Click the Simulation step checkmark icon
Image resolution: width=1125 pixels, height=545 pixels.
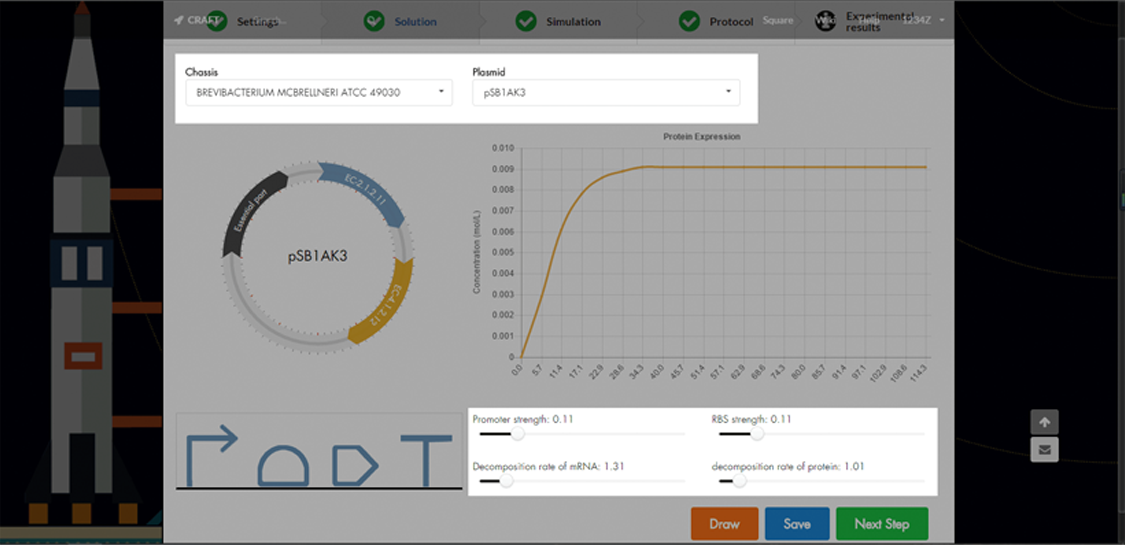tap(526, 21)
